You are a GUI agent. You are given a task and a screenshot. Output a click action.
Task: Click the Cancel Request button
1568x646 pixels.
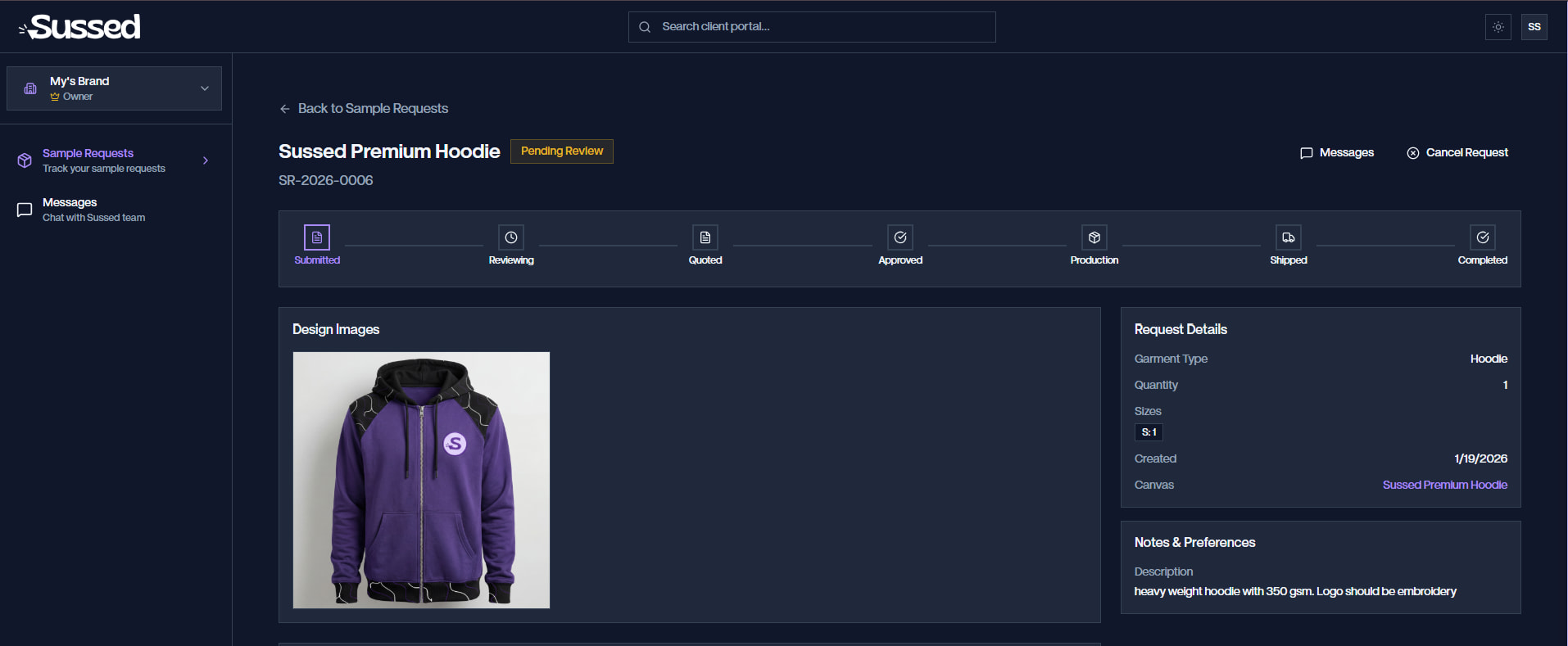[x=1457, y=152]
